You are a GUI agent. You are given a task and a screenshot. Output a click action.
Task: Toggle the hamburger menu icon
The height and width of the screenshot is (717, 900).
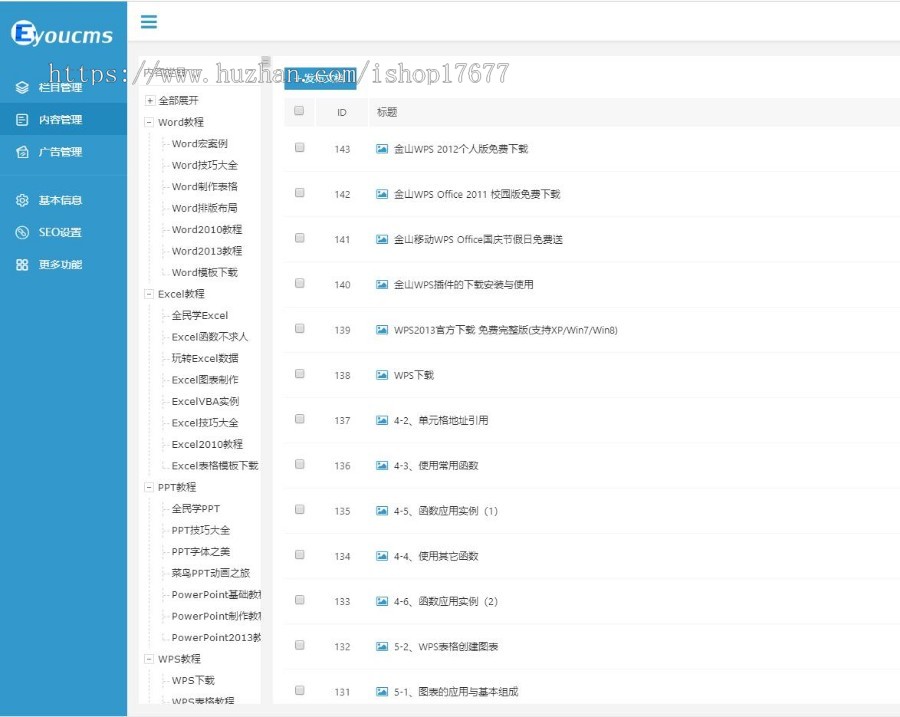[x=149, y=22]
